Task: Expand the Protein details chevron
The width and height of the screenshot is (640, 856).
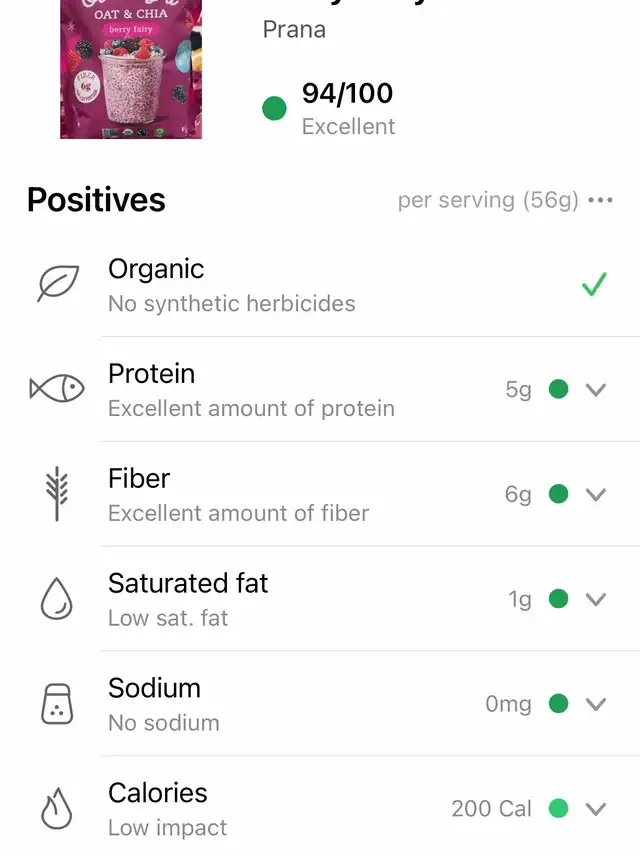Action: click(596, 390)
